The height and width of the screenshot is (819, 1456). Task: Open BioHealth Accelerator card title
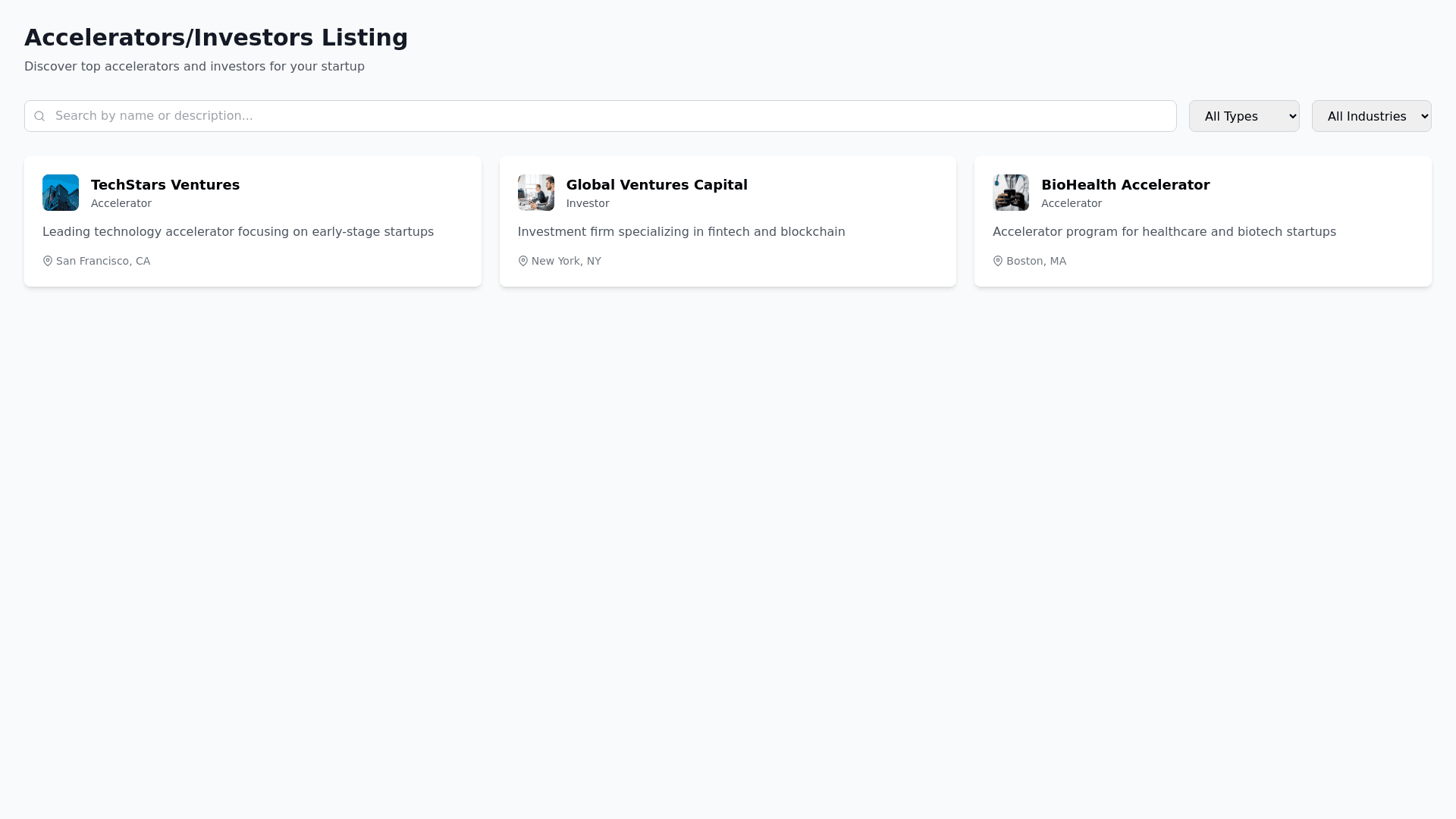click(x=1125, y=185)
